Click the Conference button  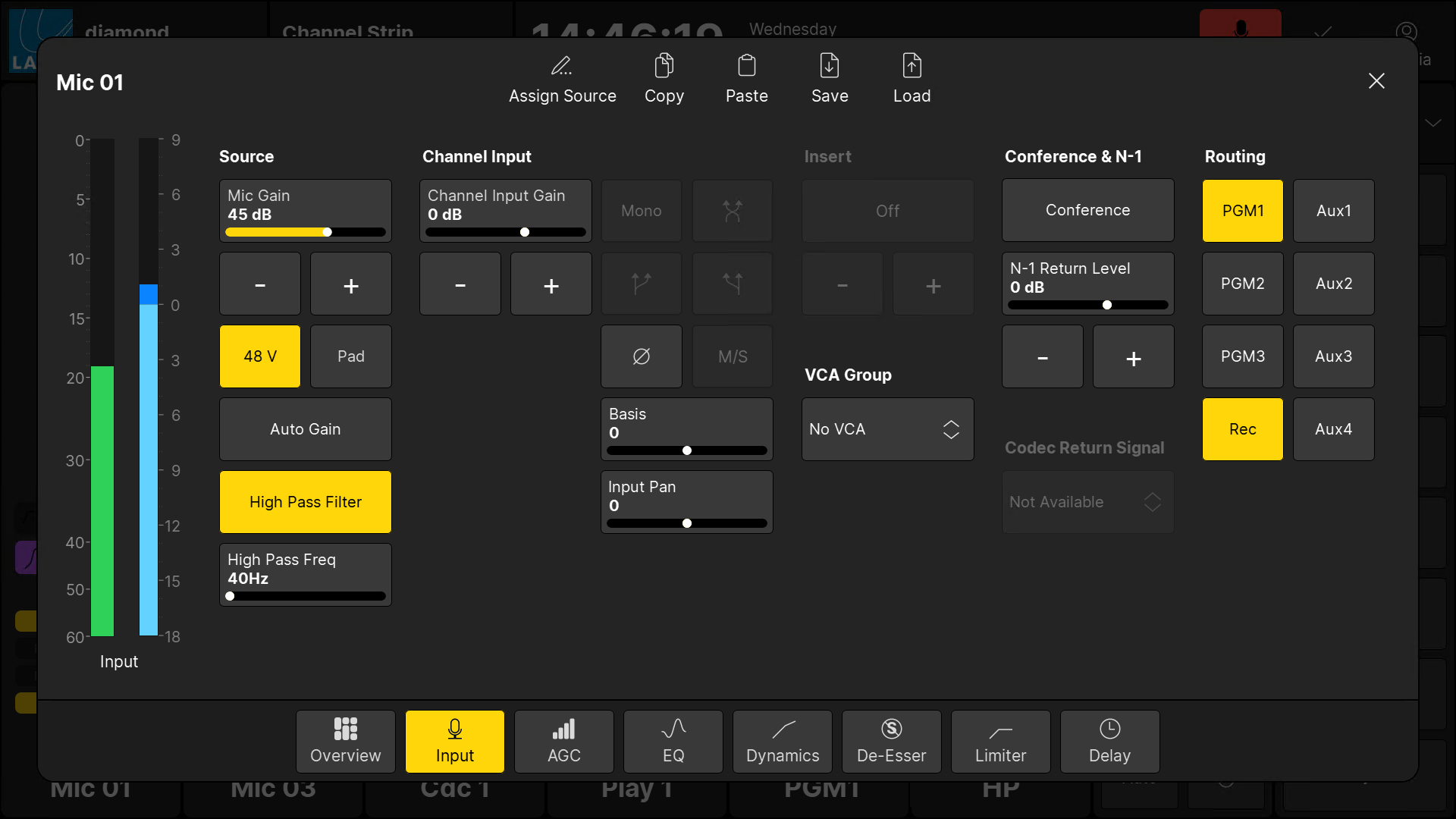pyautogui.click(x=1089, y=210)
